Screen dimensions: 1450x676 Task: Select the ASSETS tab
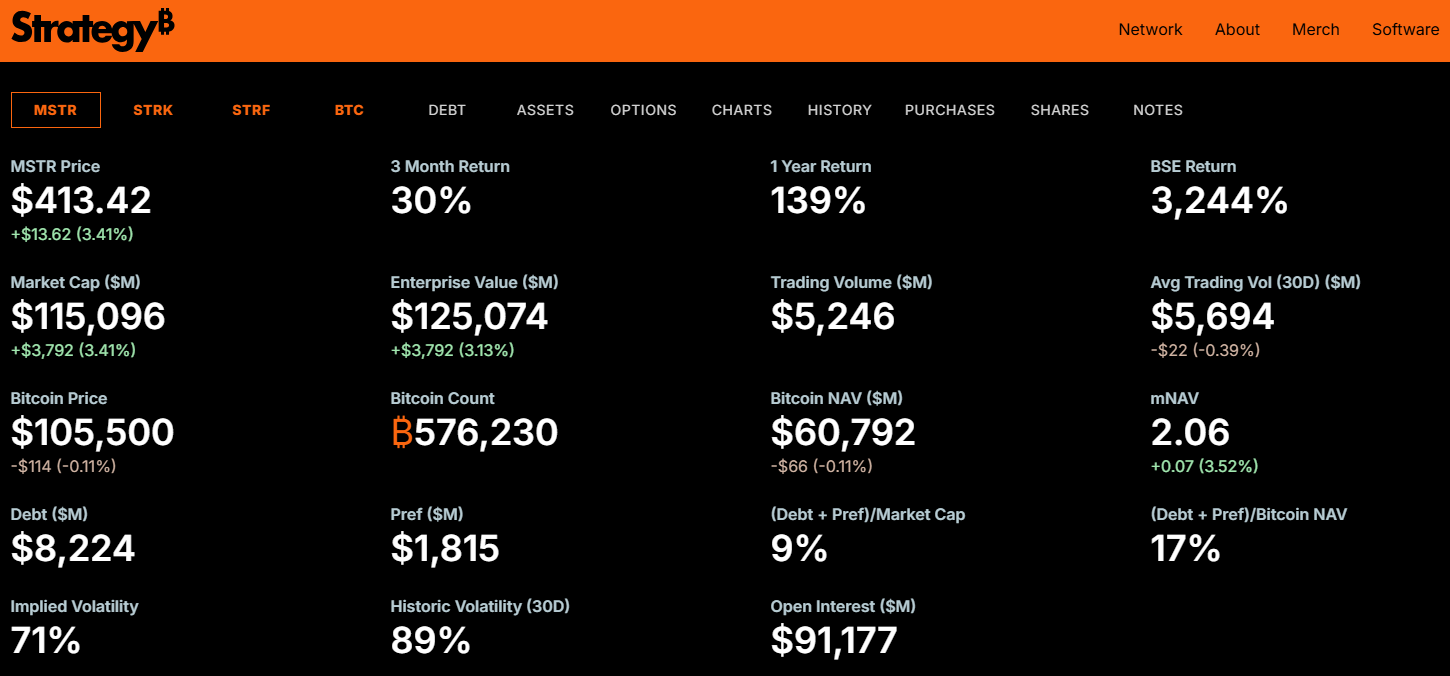pyautogui.click(x=545, y=110)
